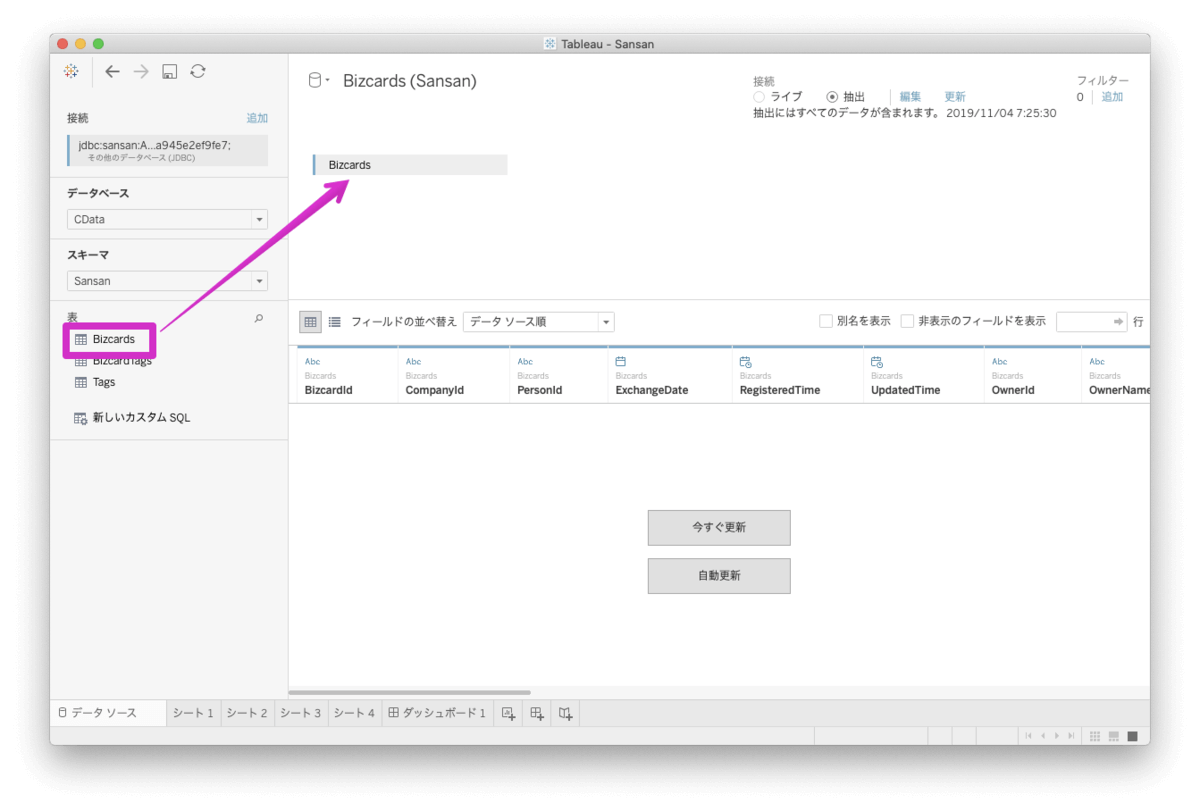Screen dimensions: 1200x811
Task: Switch to grid preview view icon
Action: (x=311, y=322)
